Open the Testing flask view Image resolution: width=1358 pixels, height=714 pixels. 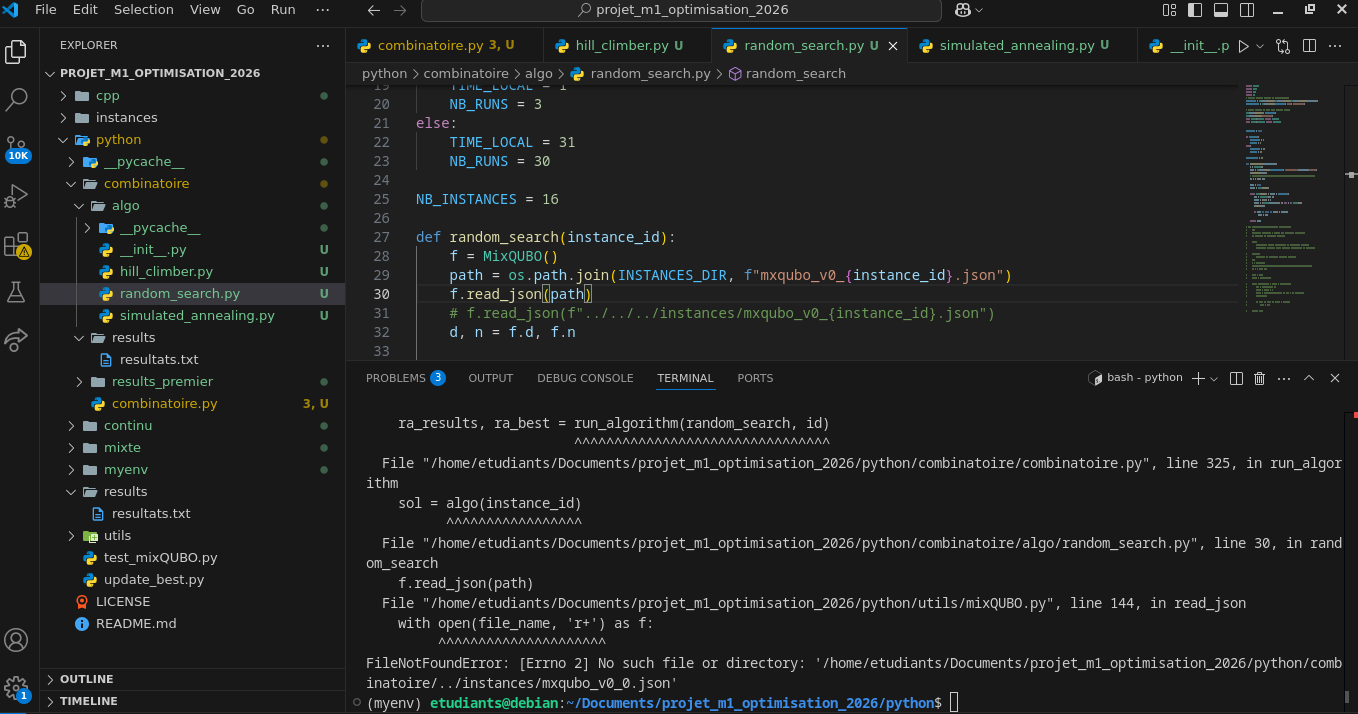click(17, 292)
